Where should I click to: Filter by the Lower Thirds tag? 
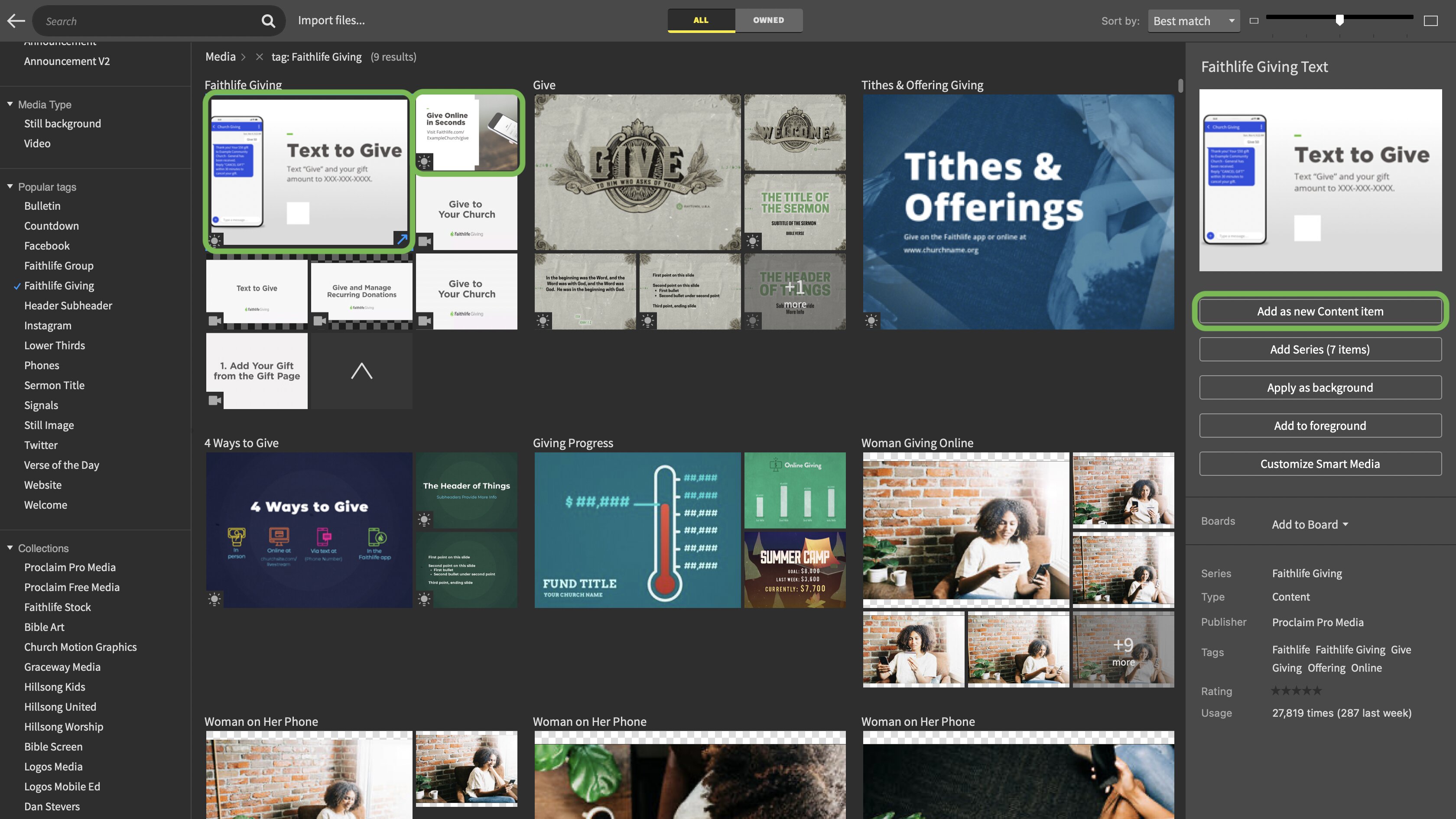tap(55, 345)
